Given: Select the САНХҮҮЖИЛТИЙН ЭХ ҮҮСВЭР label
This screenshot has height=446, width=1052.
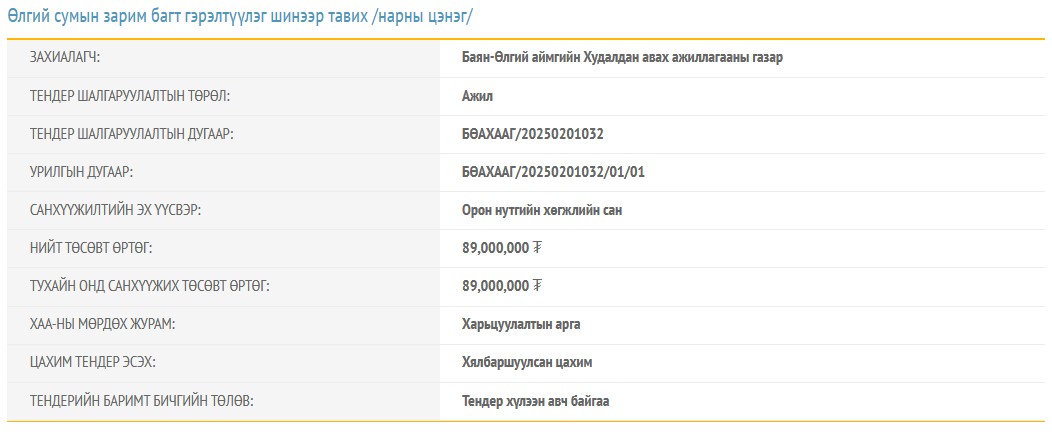Looking at the screenshot, I should 123,210.
